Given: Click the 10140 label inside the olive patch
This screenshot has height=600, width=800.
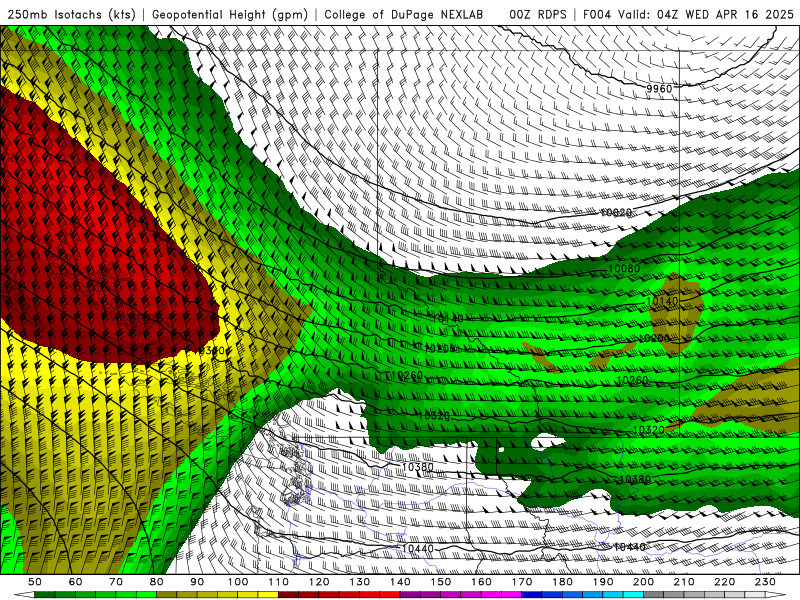Looking at the screenshot, I should [x=662, y=302].
